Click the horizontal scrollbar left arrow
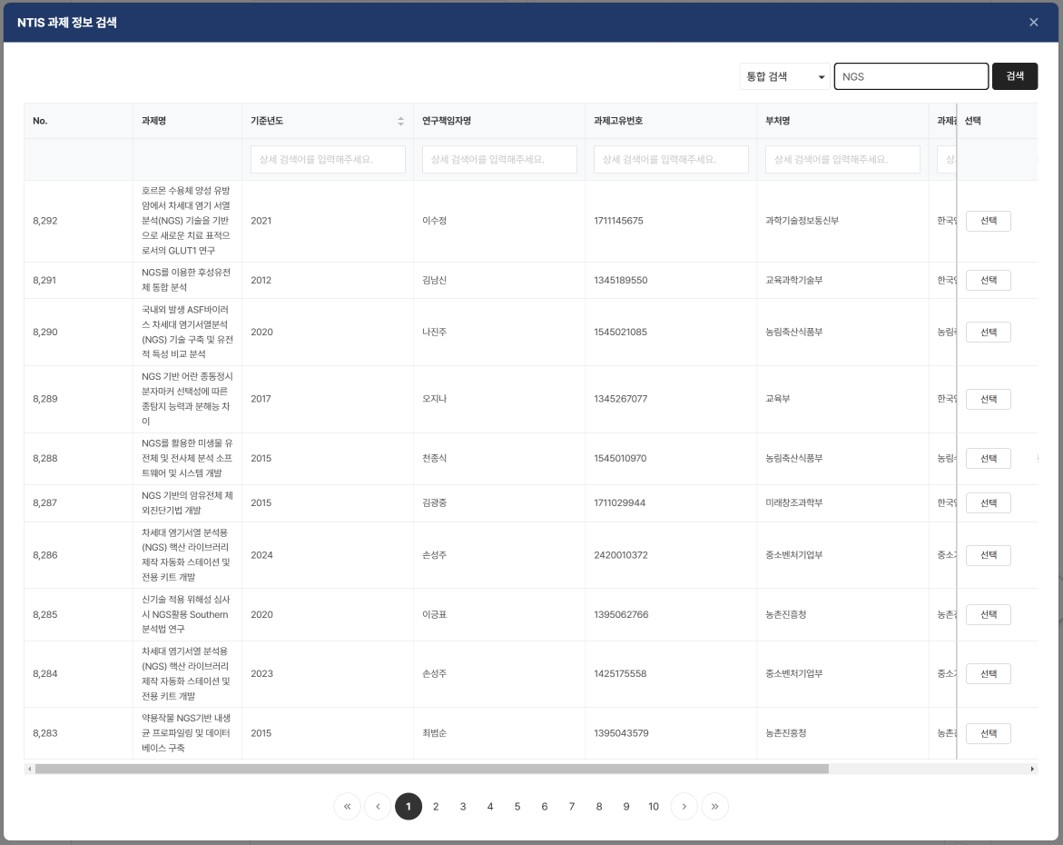 (x=30, y=769)
